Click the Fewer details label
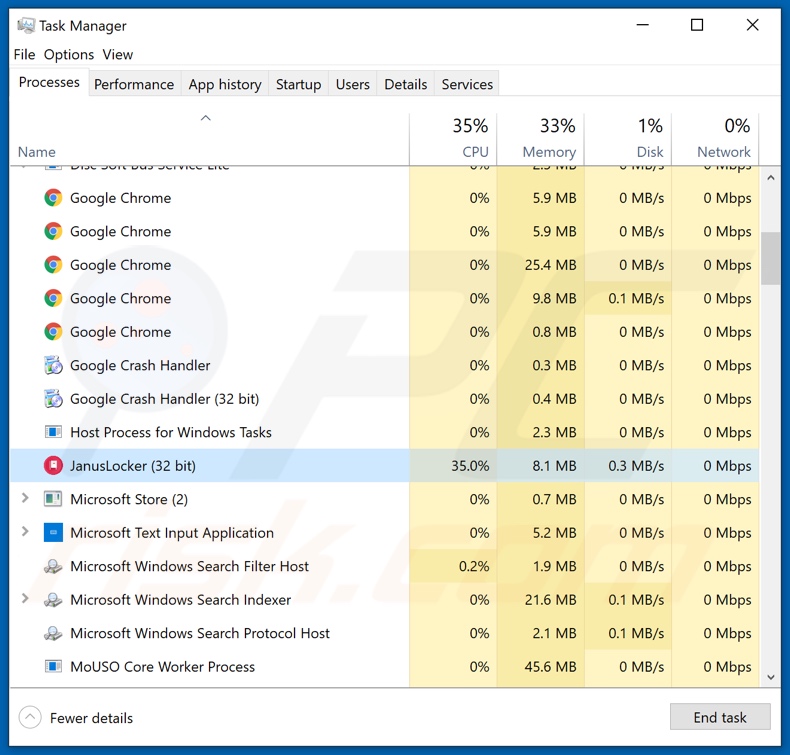The width and height of the screenshot is (790, 755). coord(91,718)
